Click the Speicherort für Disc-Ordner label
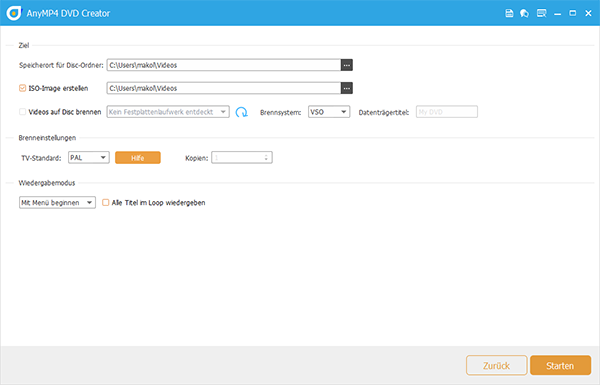Image resolution: width=600 pixels, height=385 pixels. (61, 65)
